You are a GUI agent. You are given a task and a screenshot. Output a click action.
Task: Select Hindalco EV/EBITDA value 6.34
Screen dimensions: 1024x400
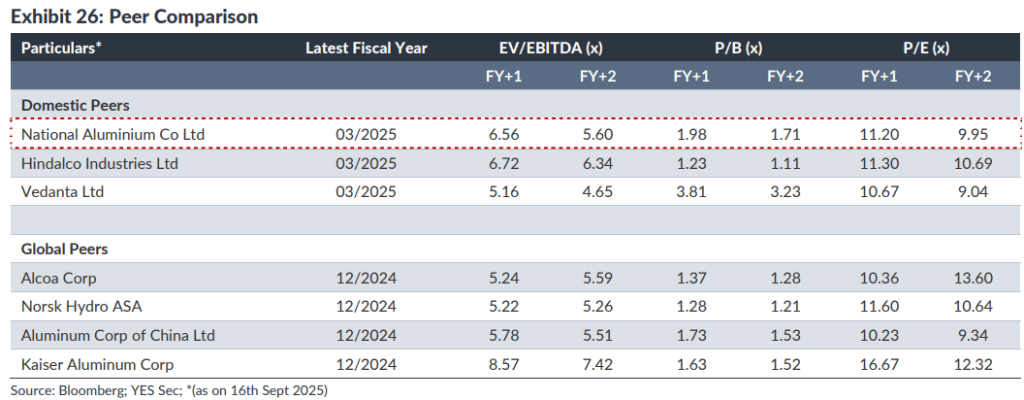(598, 163)
